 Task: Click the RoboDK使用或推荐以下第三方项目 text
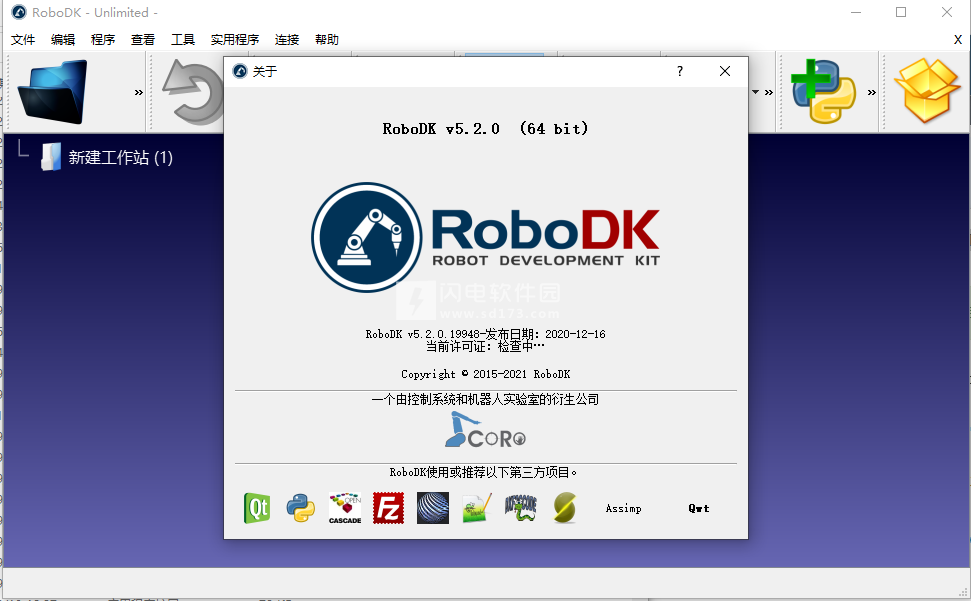[483, 472]
